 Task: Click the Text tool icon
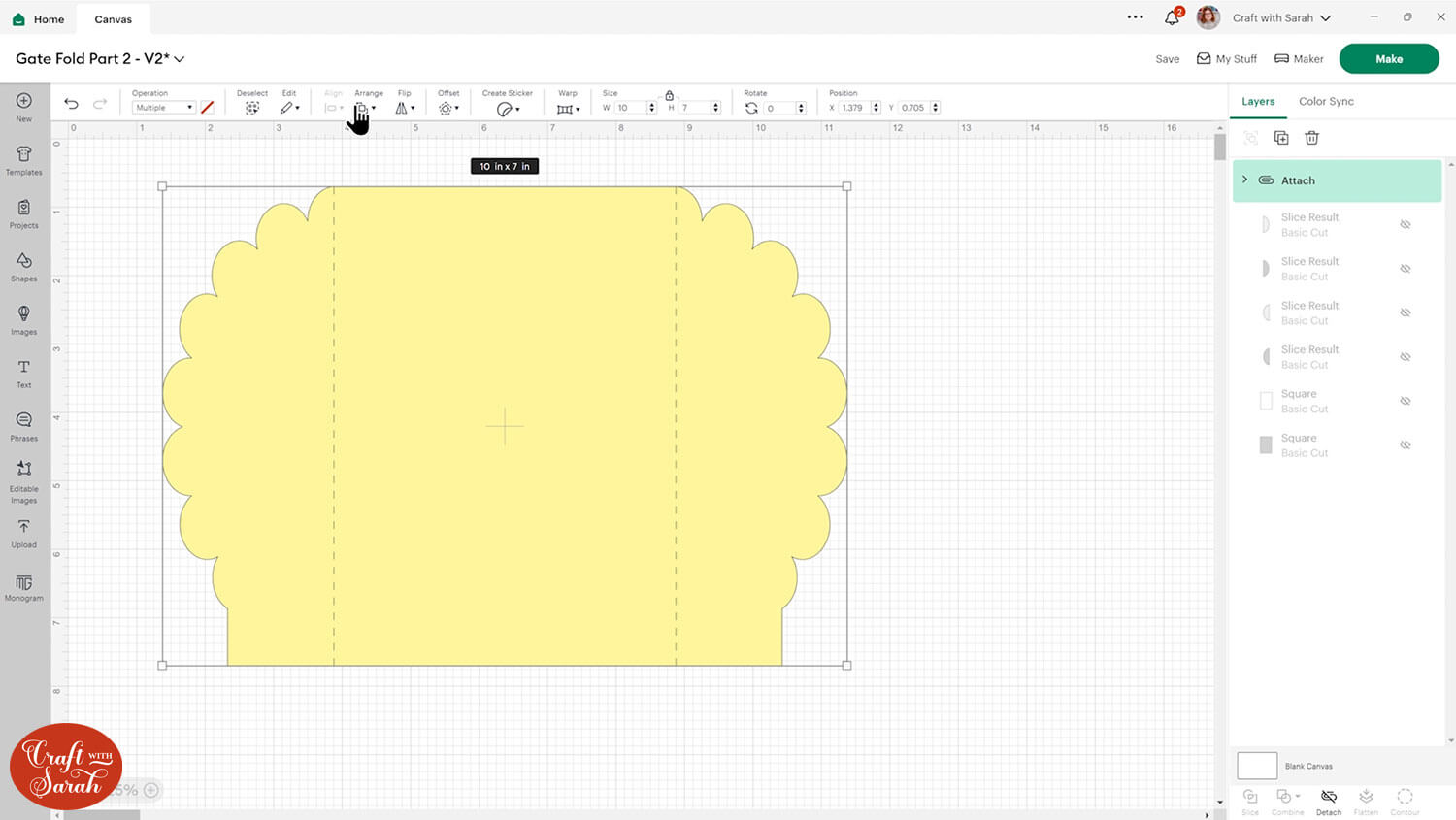(24, 372)
